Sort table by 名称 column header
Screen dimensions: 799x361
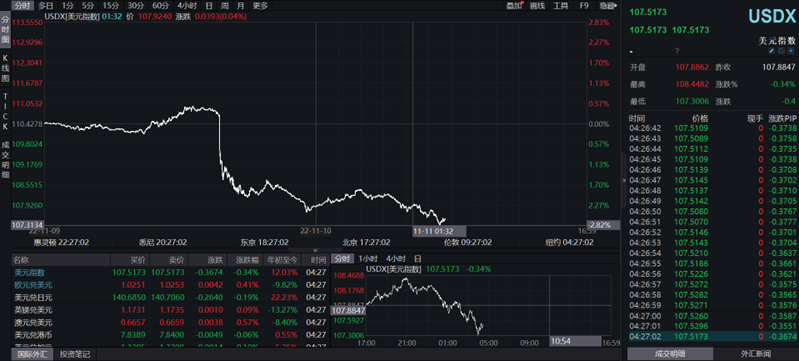pos(61,260)
